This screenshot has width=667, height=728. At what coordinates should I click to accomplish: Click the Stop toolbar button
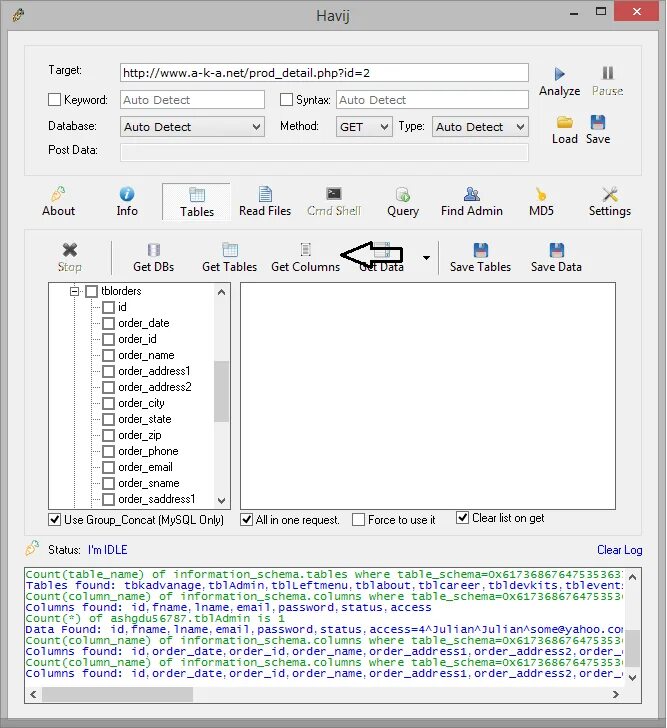point(70,258)
